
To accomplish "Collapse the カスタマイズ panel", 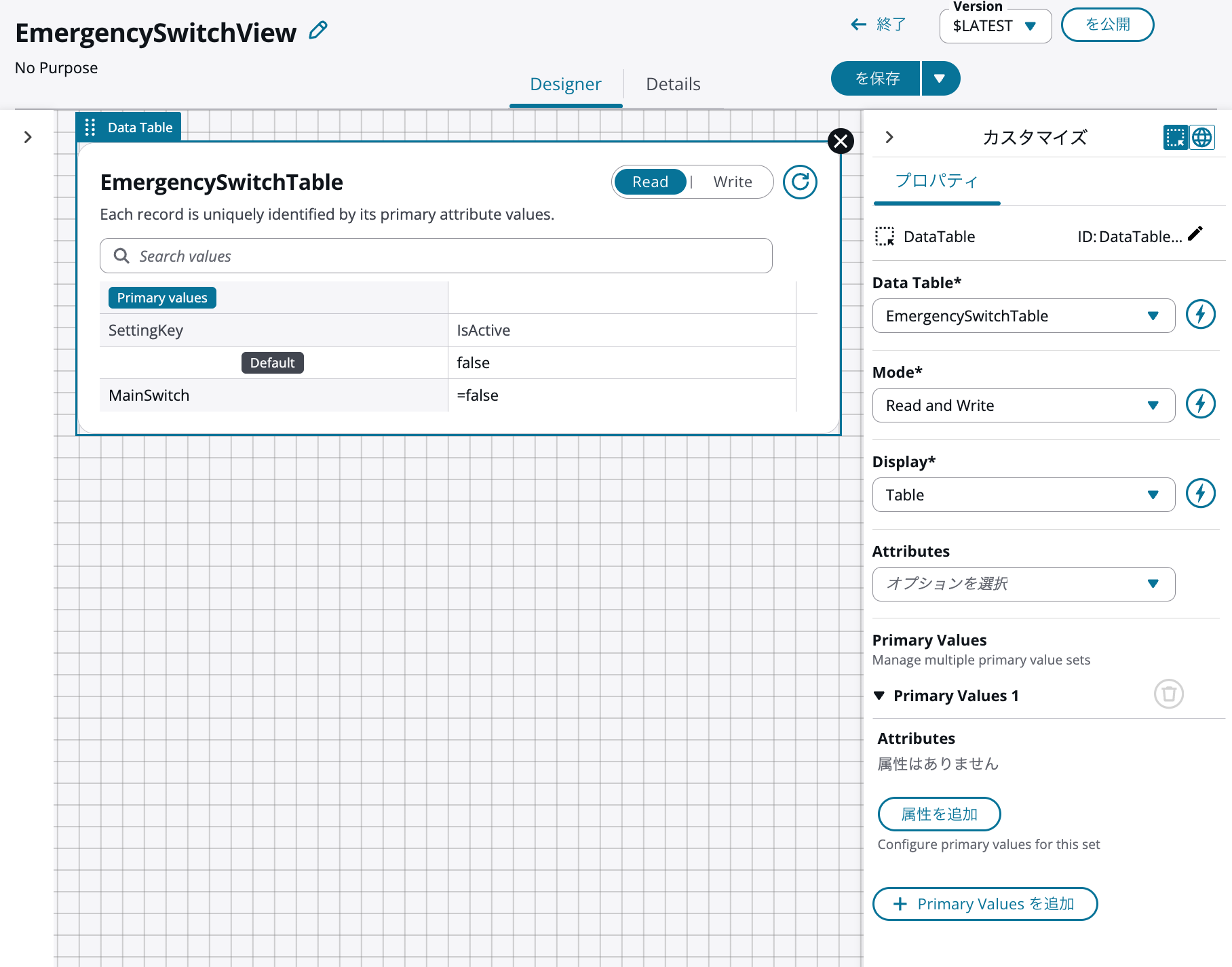I will [889, 137].
